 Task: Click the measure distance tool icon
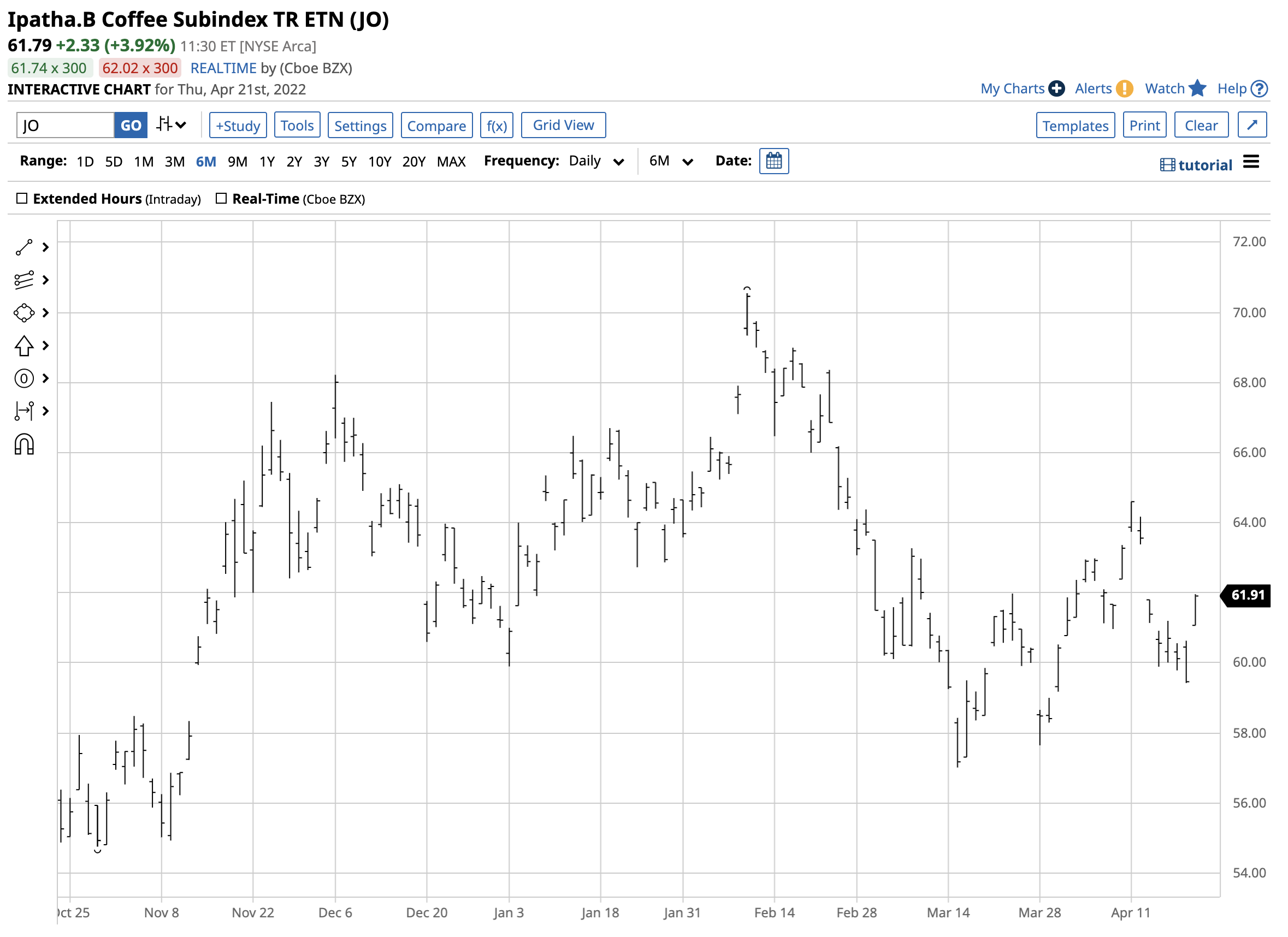pos(24,411)
